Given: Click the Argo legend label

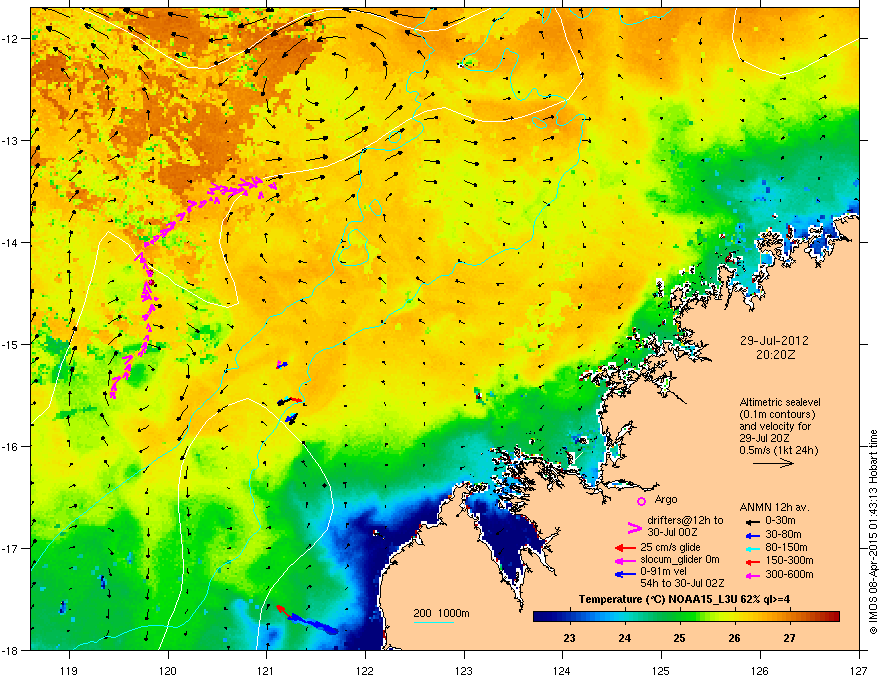Looking at the screenshot, I should pyautogui.click(x=666, y=499).
